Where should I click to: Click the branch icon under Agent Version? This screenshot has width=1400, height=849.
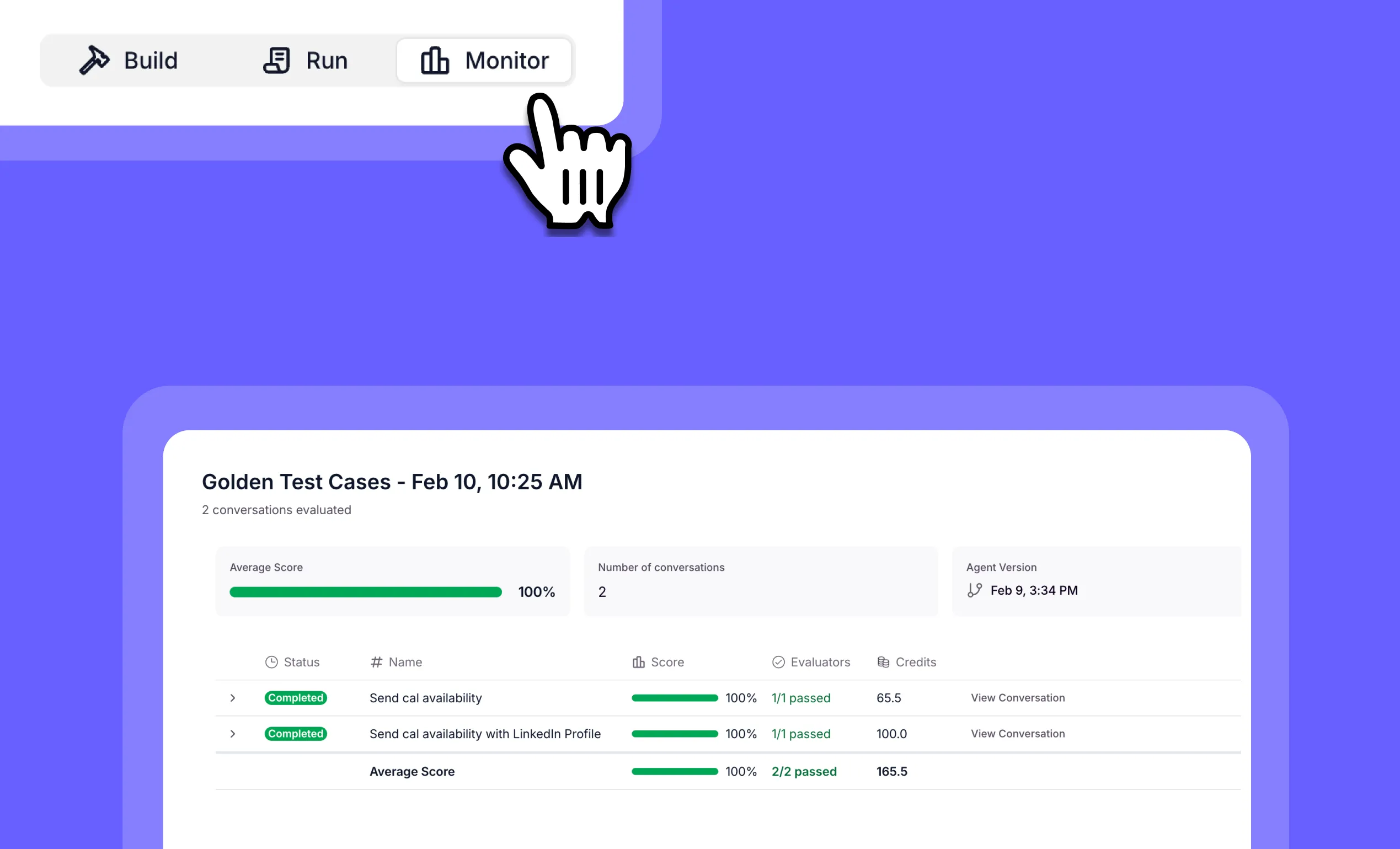pos(975,590)
